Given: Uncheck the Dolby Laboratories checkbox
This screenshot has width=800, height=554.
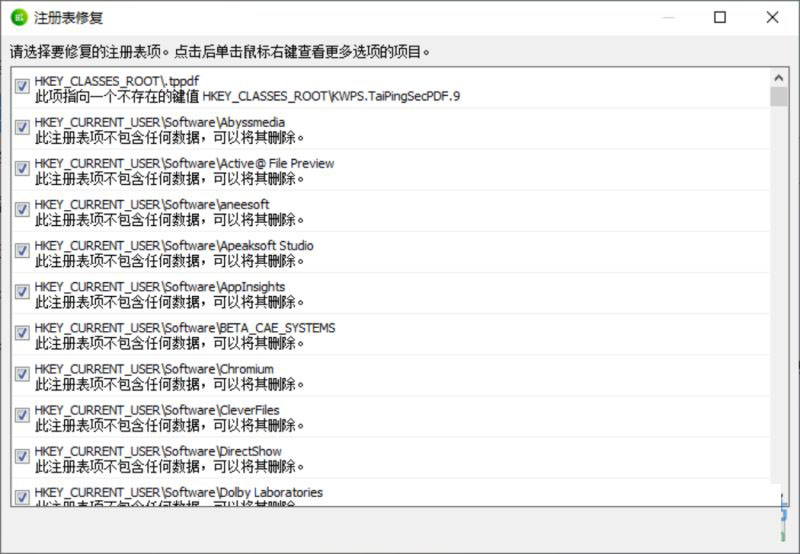Looking at the screenshot, I should point(22,497).
